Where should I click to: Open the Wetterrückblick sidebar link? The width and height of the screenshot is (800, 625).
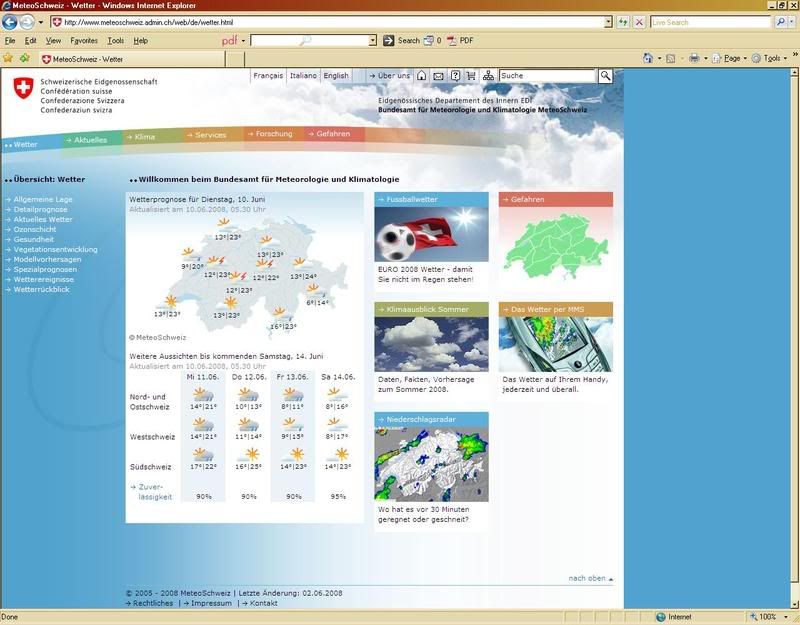click(41, 289)
